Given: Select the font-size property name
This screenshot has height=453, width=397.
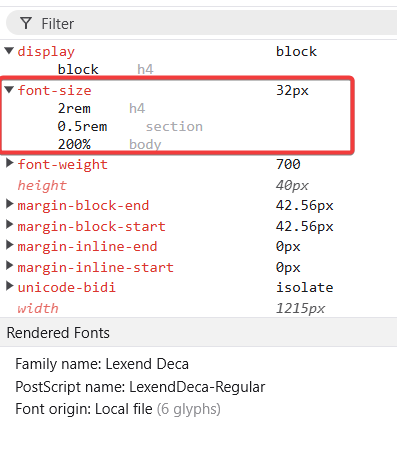Looking at the screenshot, I should (x=55, y=90).
